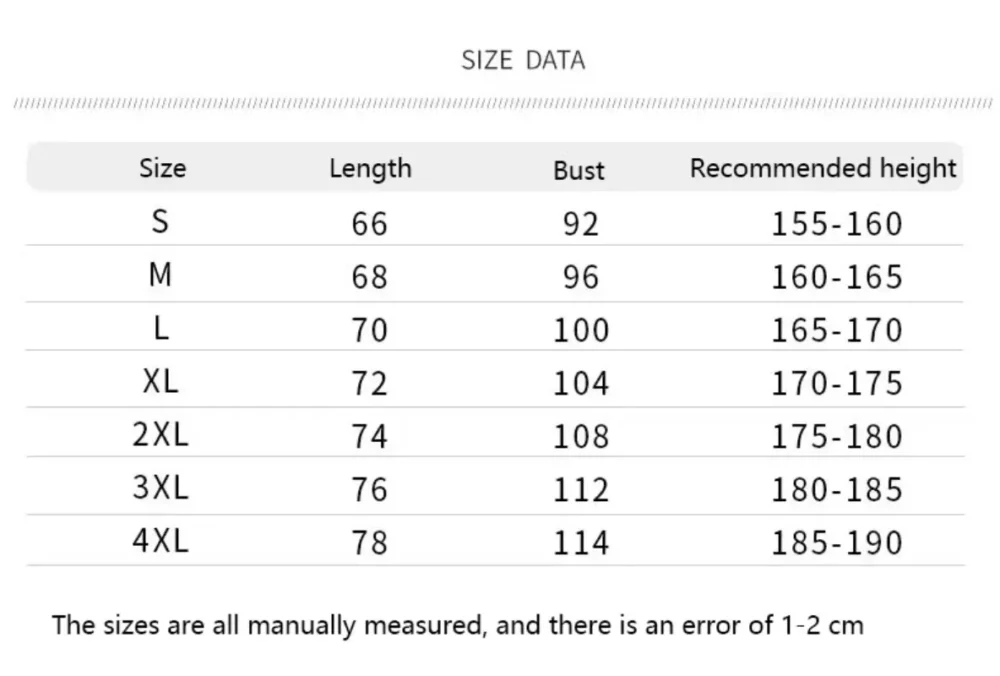
Task: Click the Length column header
Action: tap(370, 168)
